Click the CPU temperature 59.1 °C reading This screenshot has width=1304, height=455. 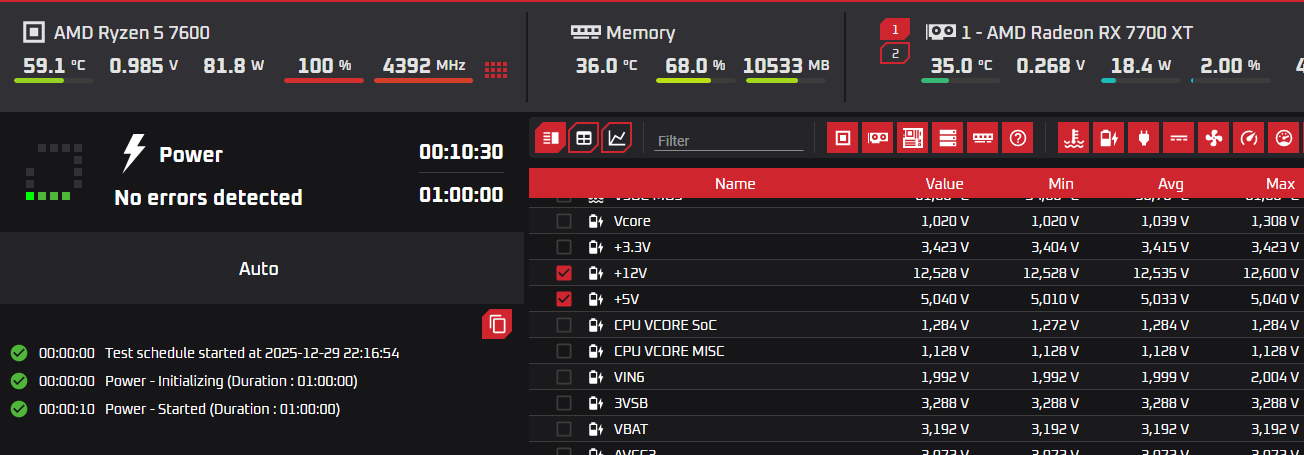55,65
